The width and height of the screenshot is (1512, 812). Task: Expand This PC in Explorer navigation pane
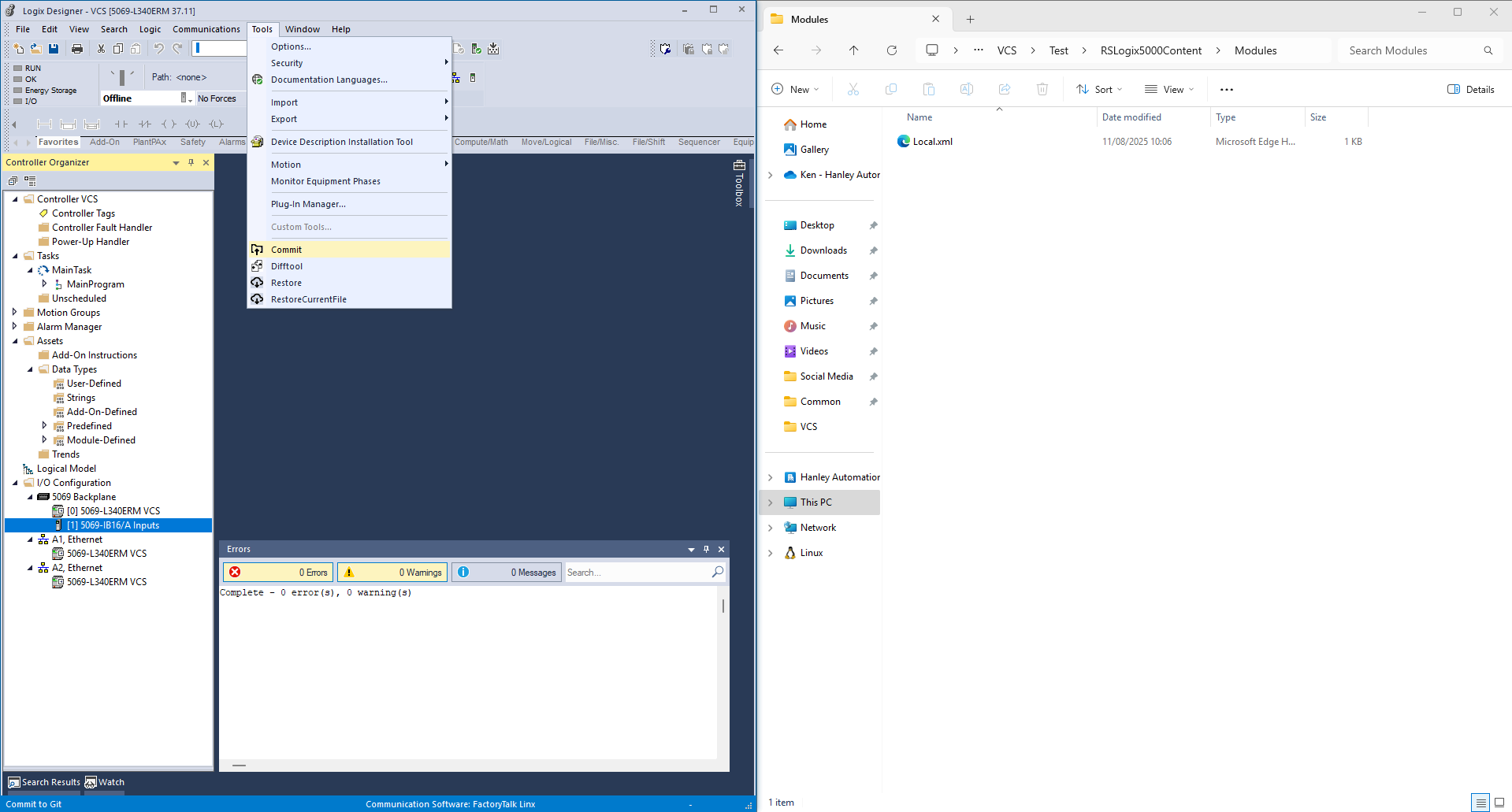click(x=771, y=502)
